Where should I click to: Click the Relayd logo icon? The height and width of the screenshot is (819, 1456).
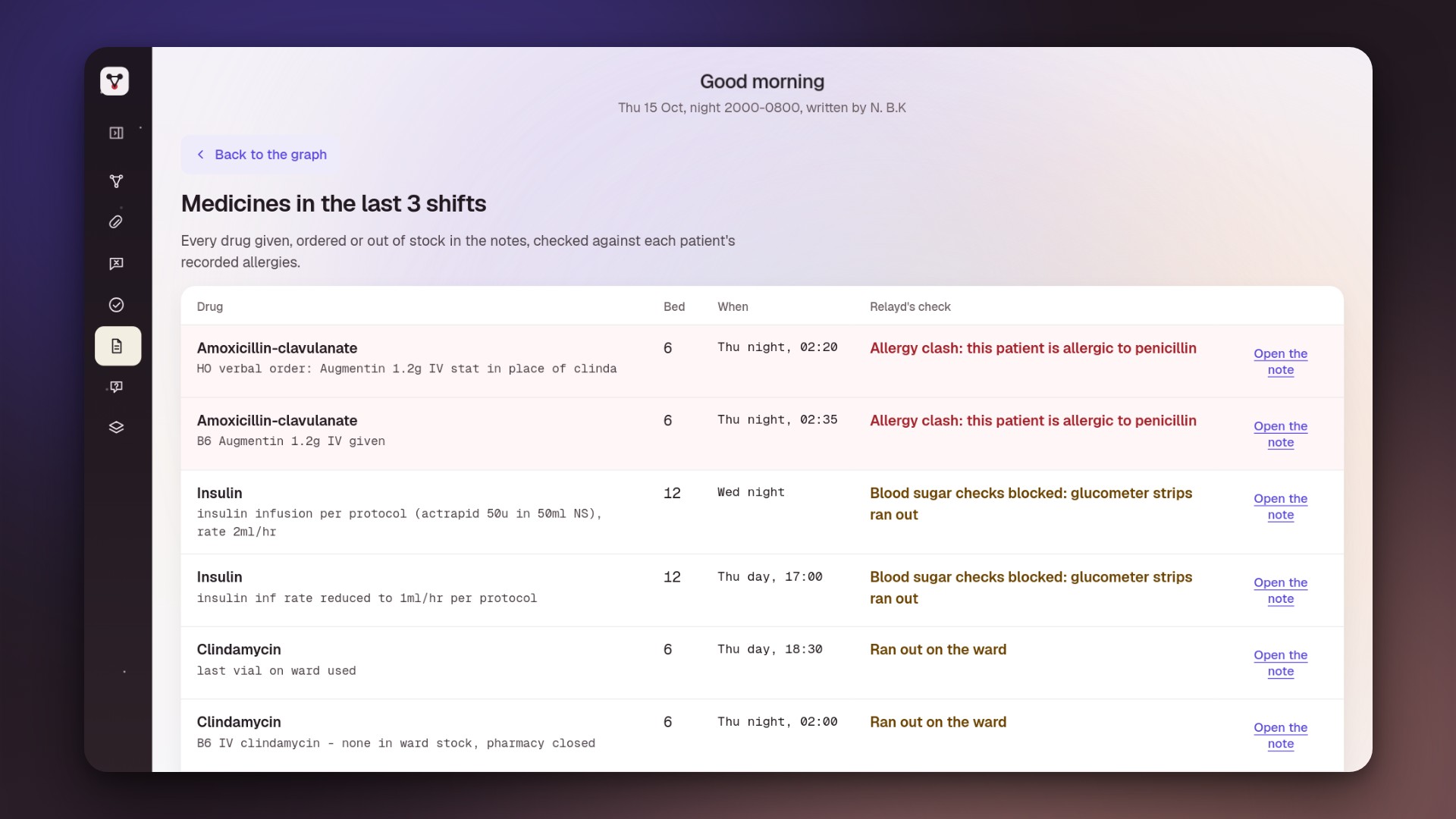pyautogui.click(x=115, y=81)
